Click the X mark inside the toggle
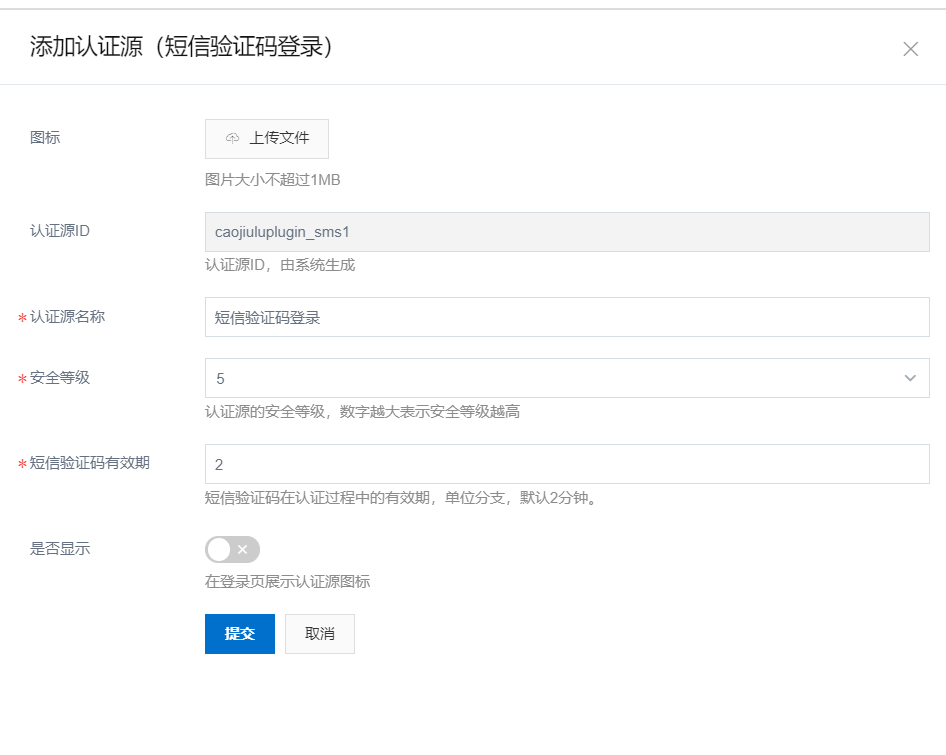The image size is (946, 755). pyautogui.click(x=242, y=549)
